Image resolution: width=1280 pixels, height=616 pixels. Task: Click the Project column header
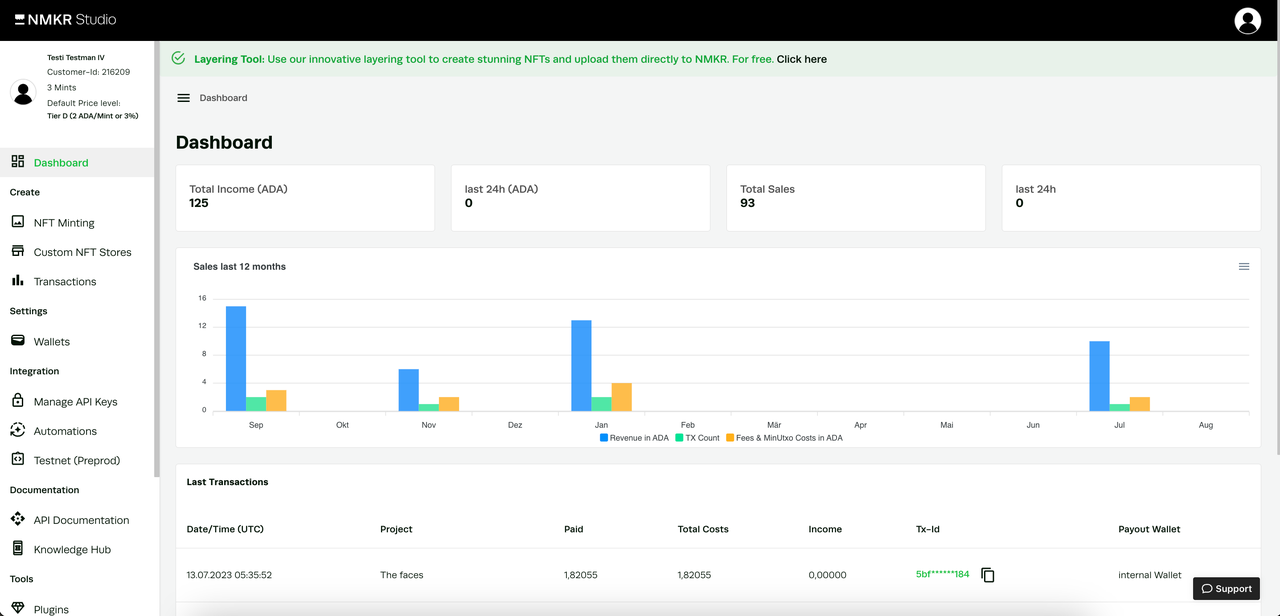(x=396, y=529)
